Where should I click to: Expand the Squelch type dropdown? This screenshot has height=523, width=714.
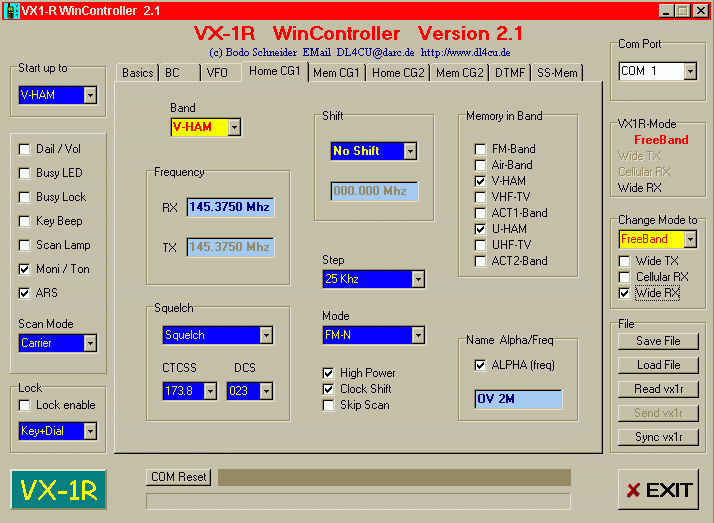point(266,335)
